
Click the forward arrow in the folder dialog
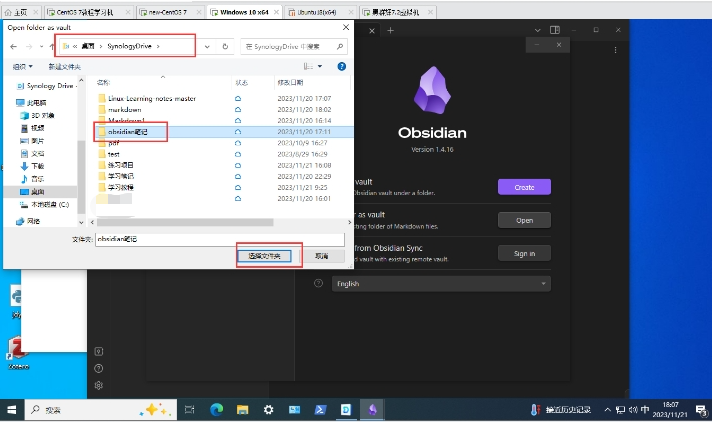point(29,46)
